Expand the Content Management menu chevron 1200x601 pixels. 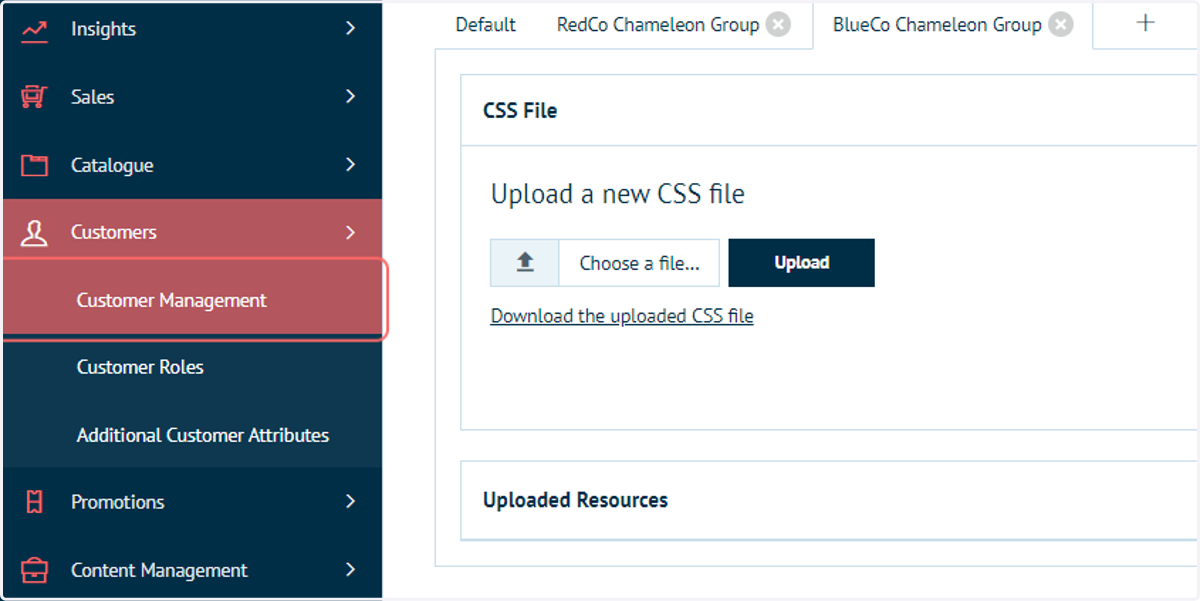[350, 569]
